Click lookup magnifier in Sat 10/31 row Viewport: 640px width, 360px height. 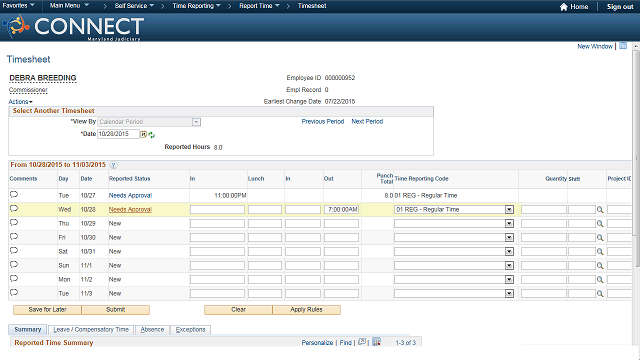tap(600, 252)
